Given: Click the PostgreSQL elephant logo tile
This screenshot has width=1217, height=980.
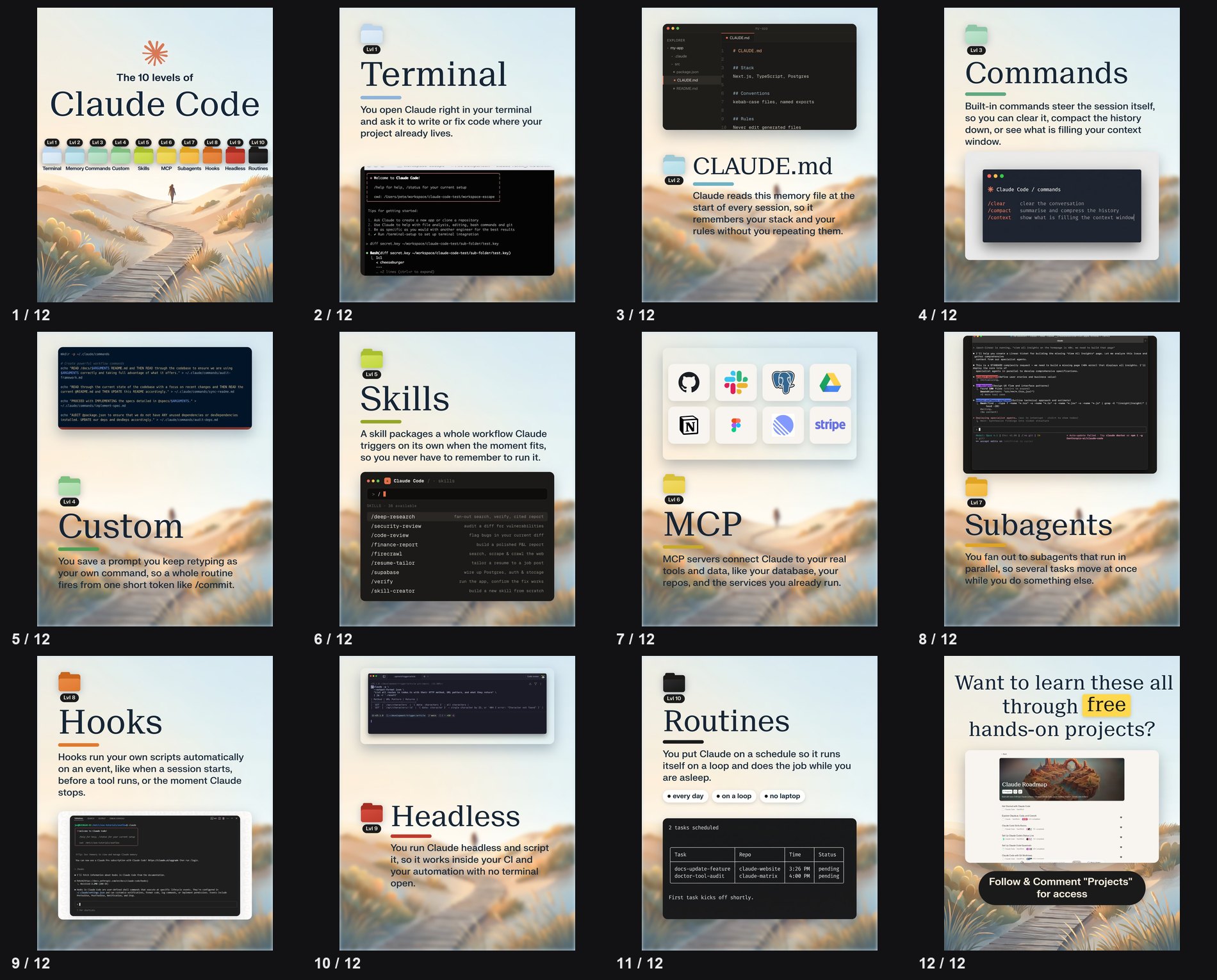Looking at the screenshot, I should pyautogui.click(x=783, y=382).
